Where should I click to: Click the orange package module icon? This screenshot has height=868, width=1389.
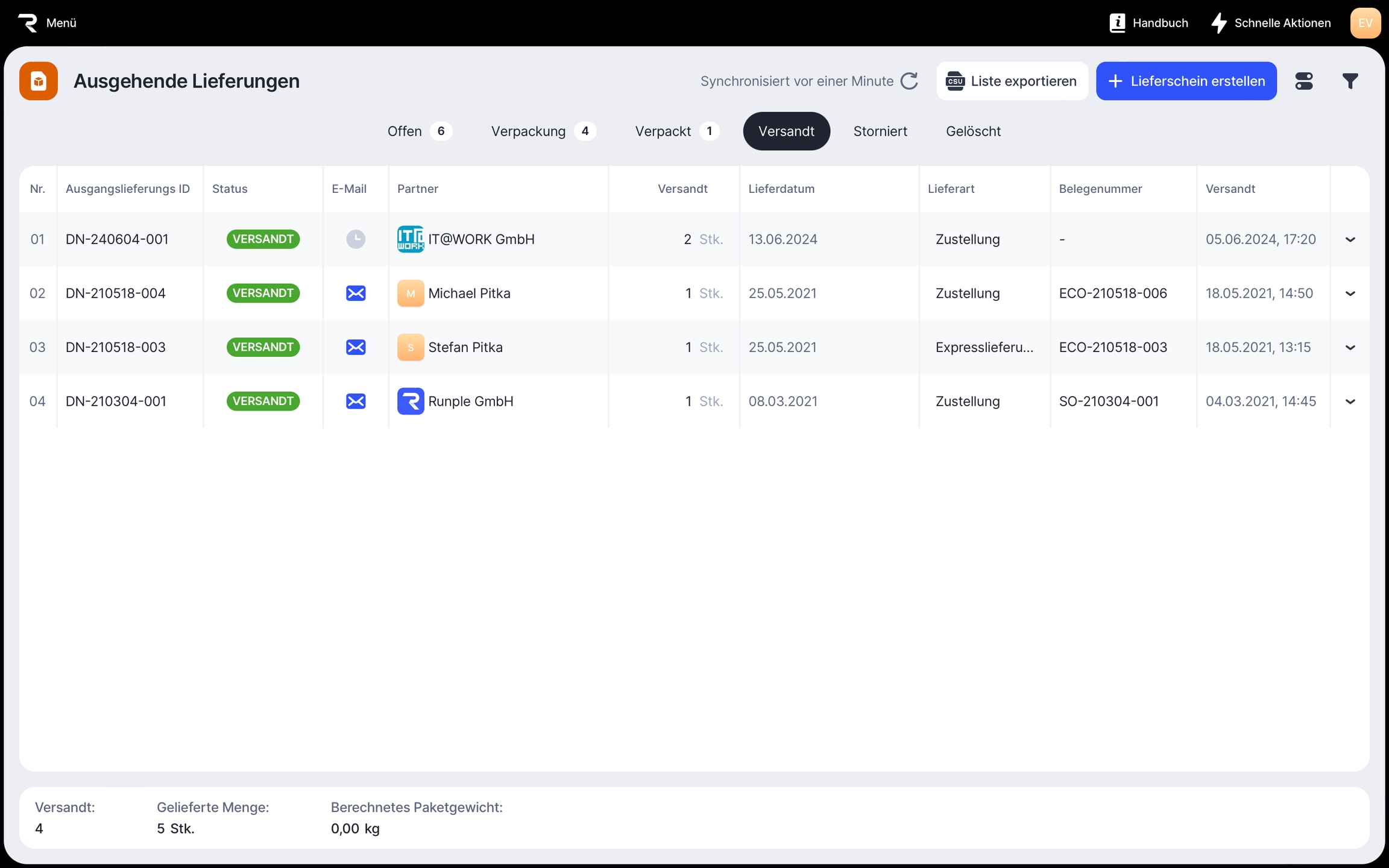pyautogui.click(x=39, y=81)
